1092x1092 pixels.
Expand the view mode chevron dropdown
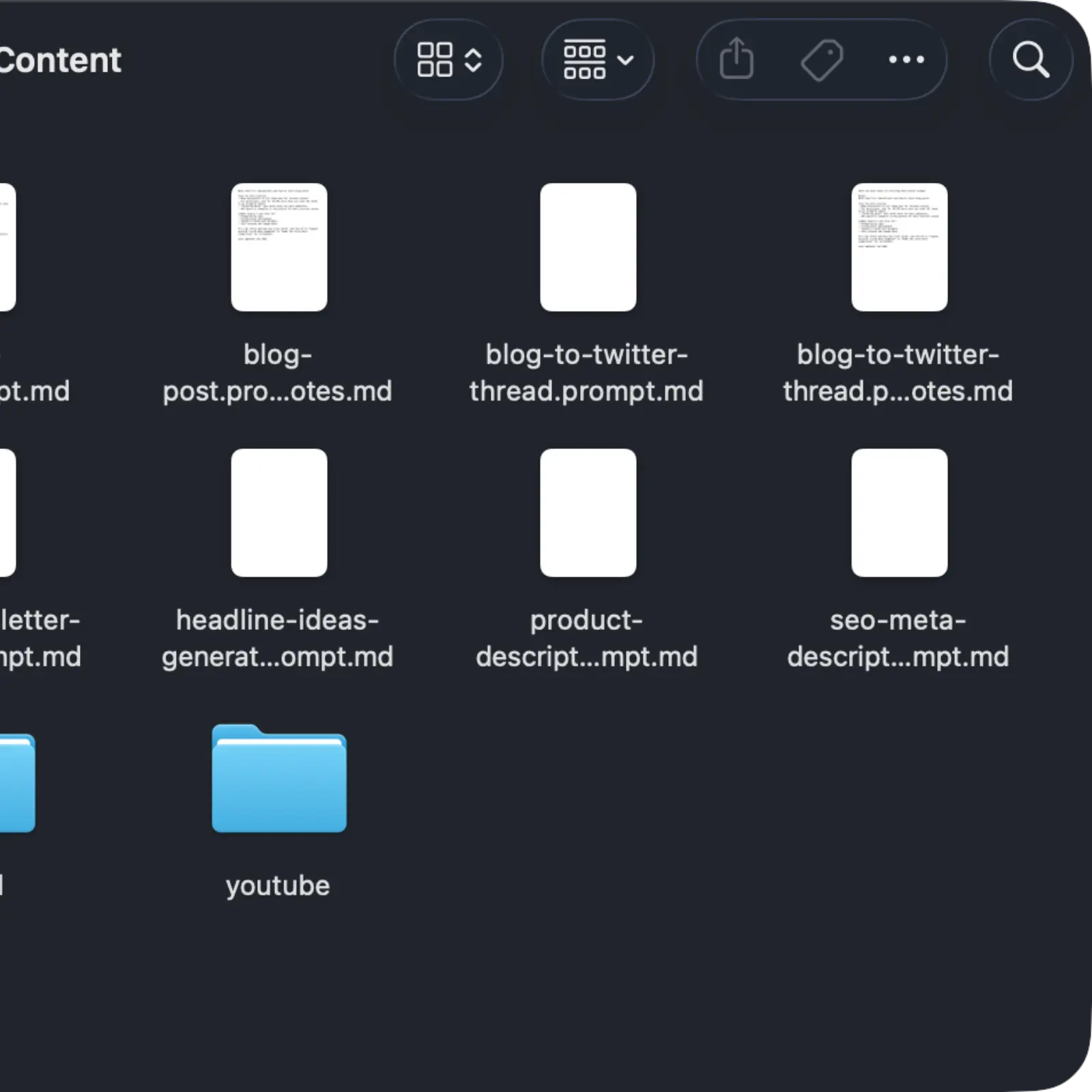point(472,59)
